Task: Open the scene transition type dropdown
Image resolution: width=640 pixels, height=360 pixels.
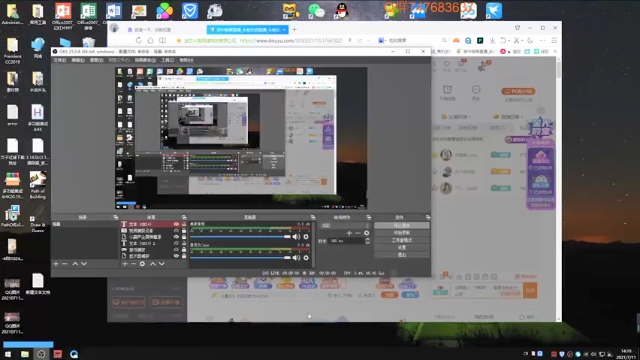Action: tap(345, 225)
